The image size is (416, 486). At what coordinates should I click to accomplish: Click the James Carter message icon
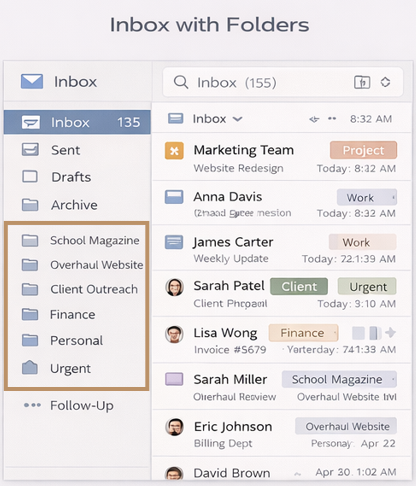click(x=174, y=242)
